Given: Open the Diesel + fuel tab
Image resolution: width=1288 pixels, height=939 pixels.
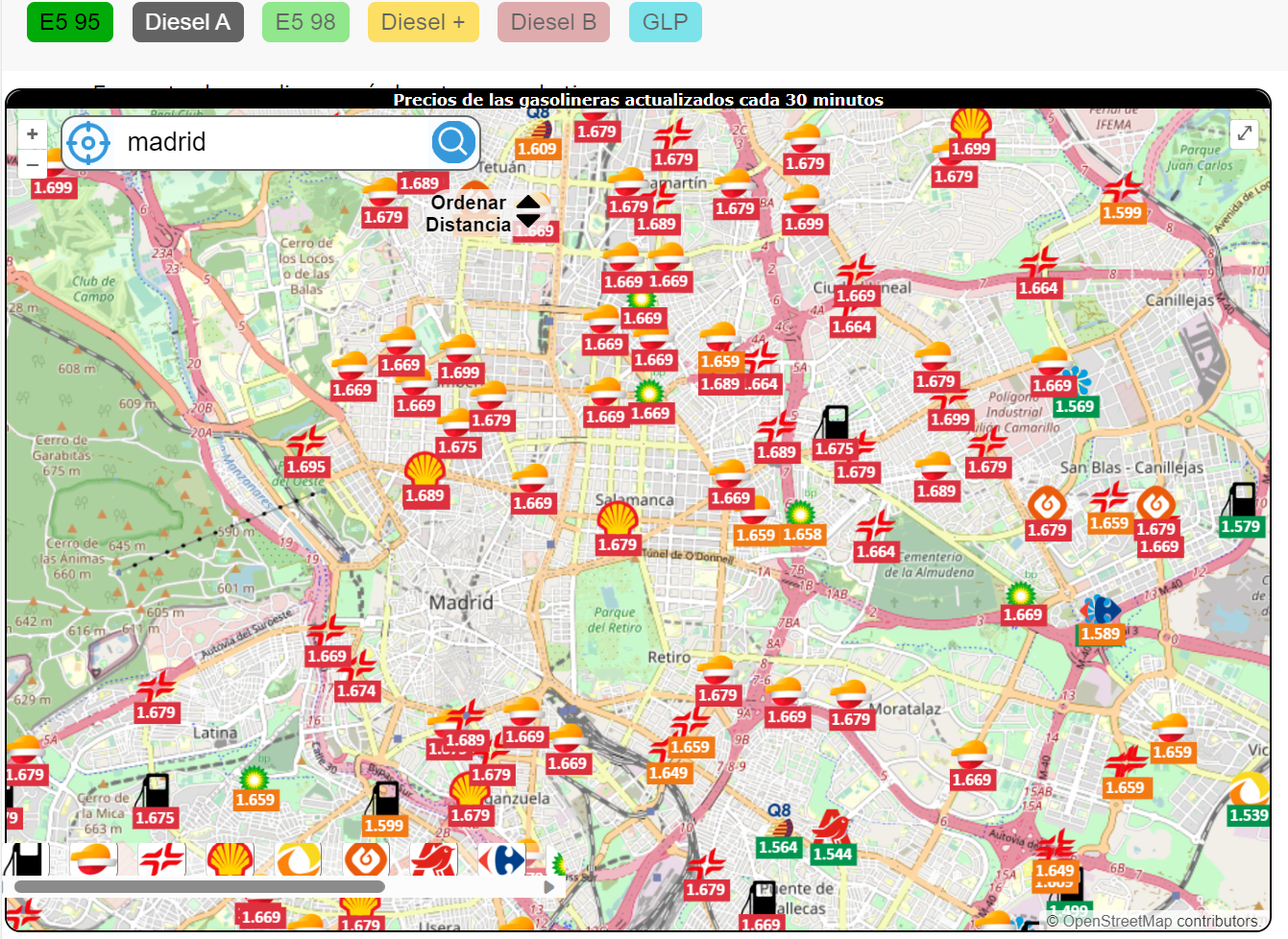Looking at the screenshot, I should (423, 22).
